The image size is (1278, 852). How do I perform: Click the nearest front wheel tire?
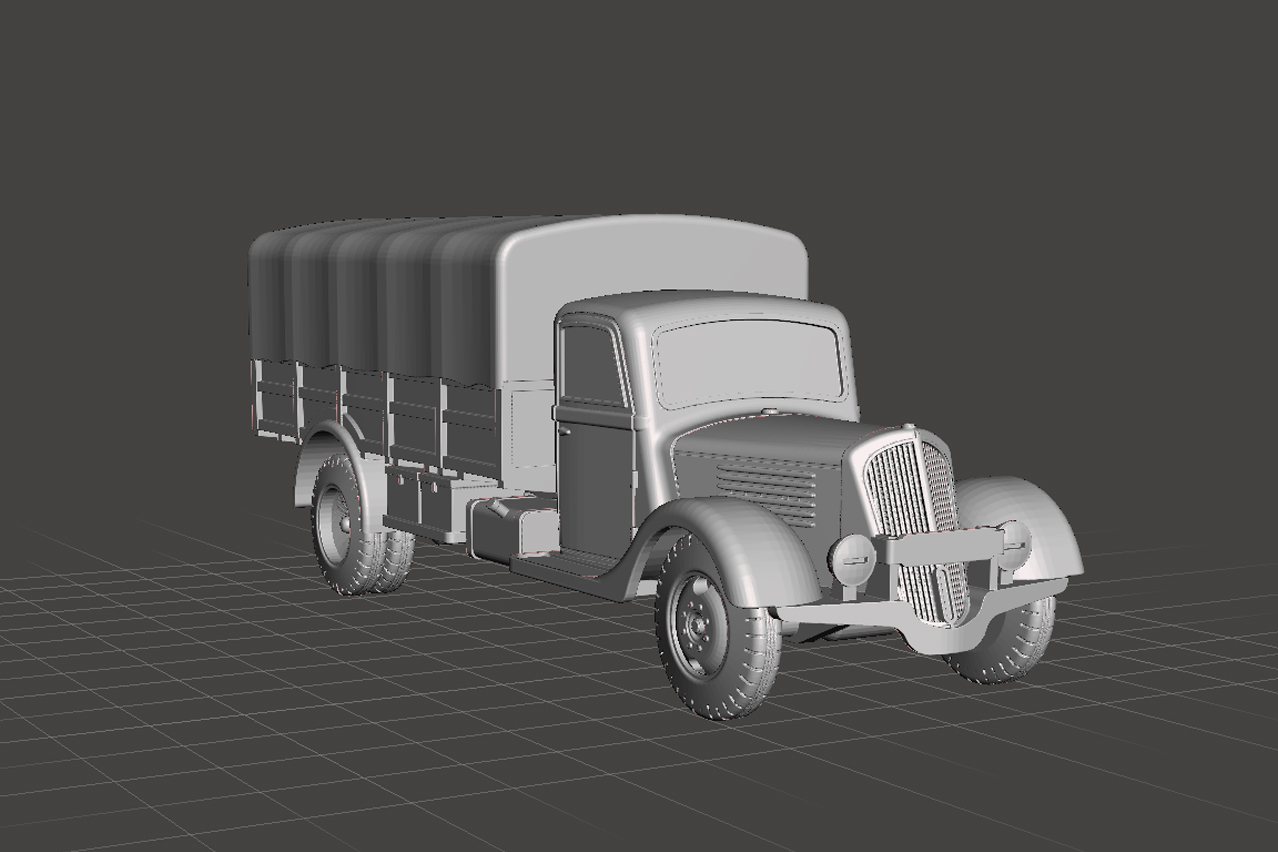coord(718,690)
